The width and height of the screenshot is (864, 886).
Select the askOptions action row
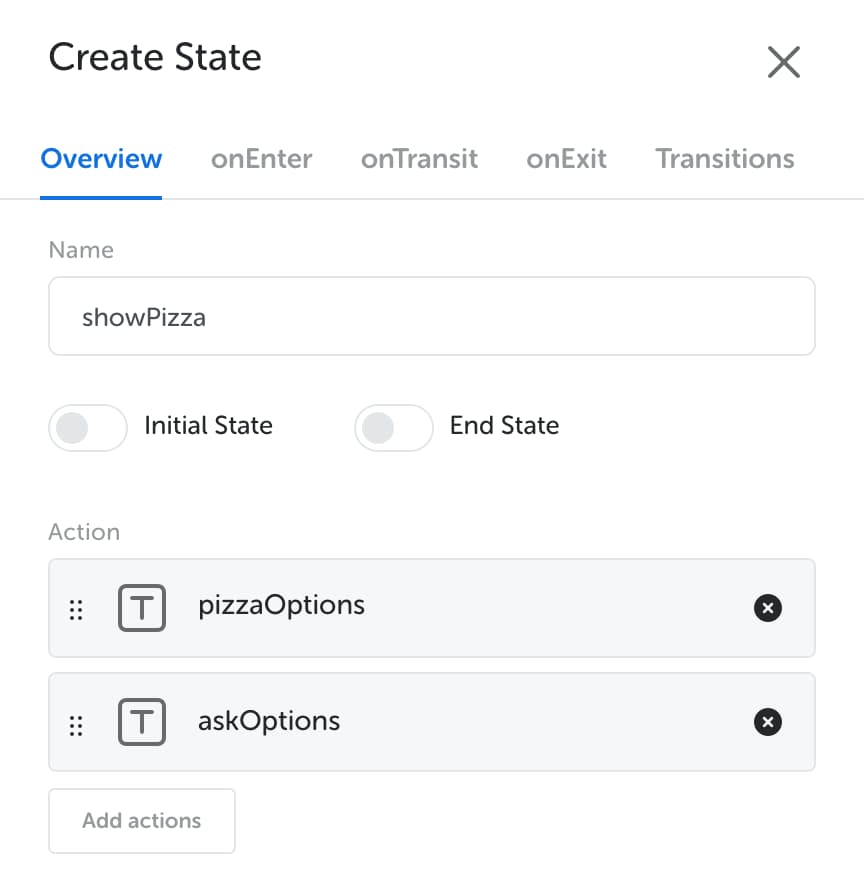[432, 722]
